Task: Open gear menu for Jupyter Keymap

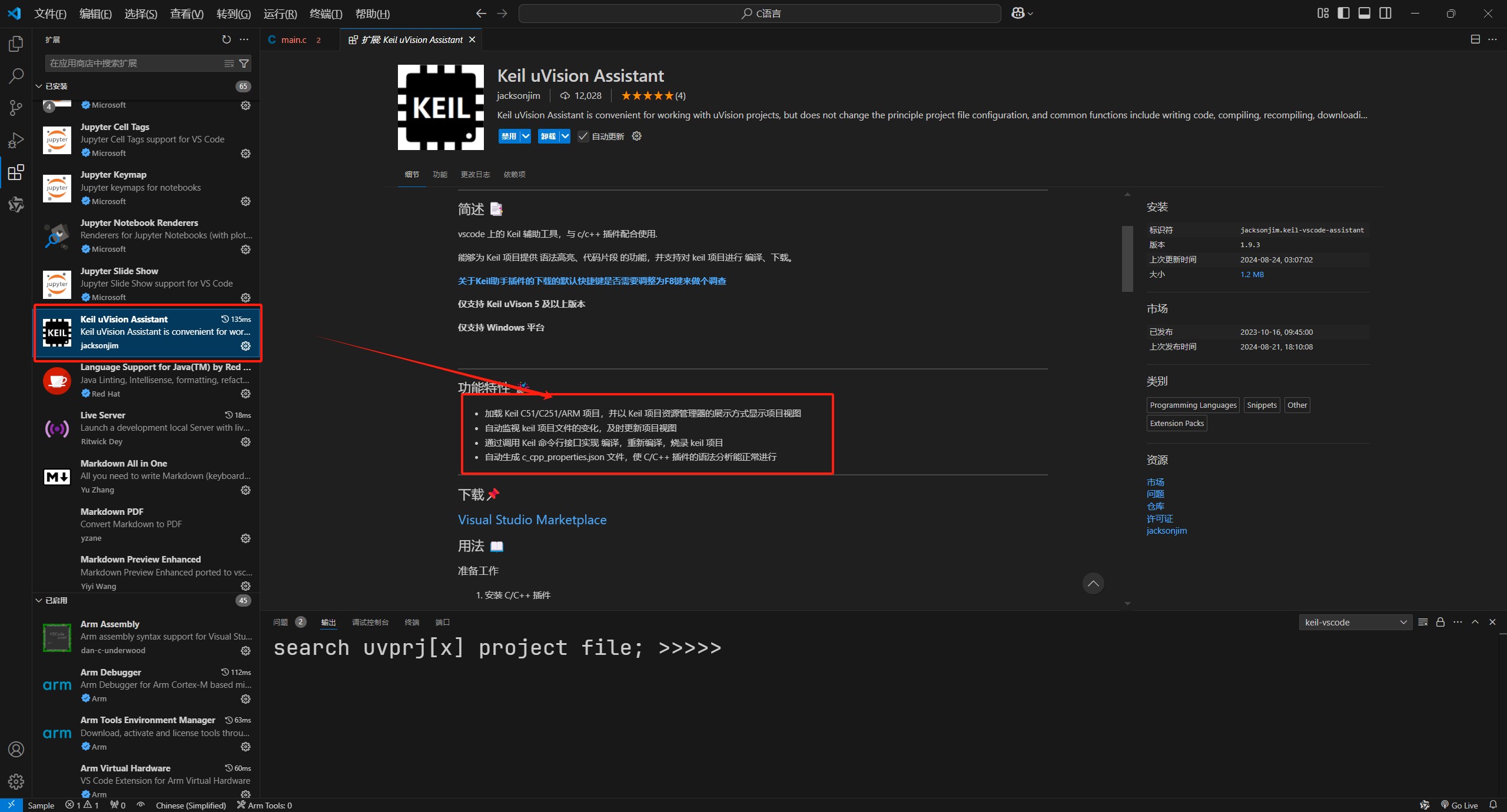Action: (246, 201)
